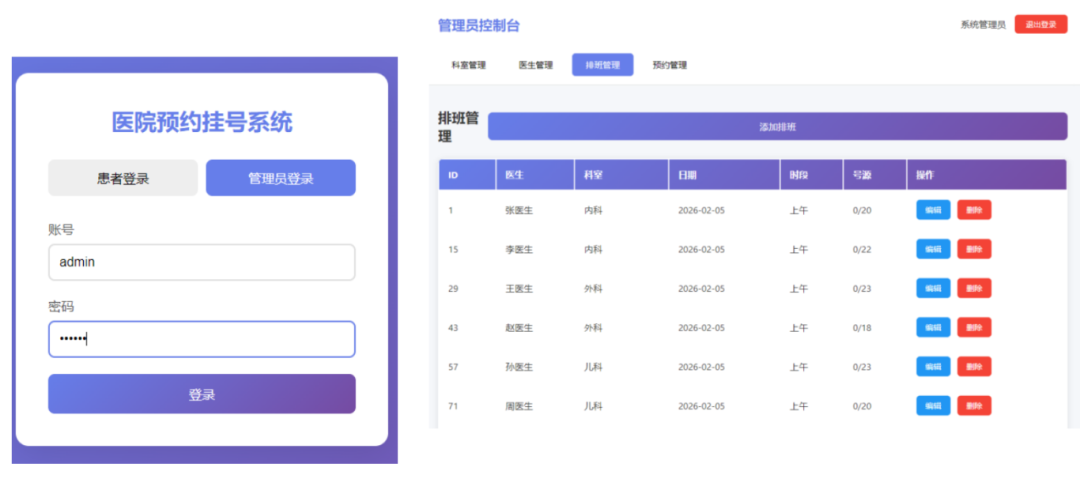
Task: Edit the 赵医生 schedule entry
Action: pyautogui.click(x=933, y=327)
